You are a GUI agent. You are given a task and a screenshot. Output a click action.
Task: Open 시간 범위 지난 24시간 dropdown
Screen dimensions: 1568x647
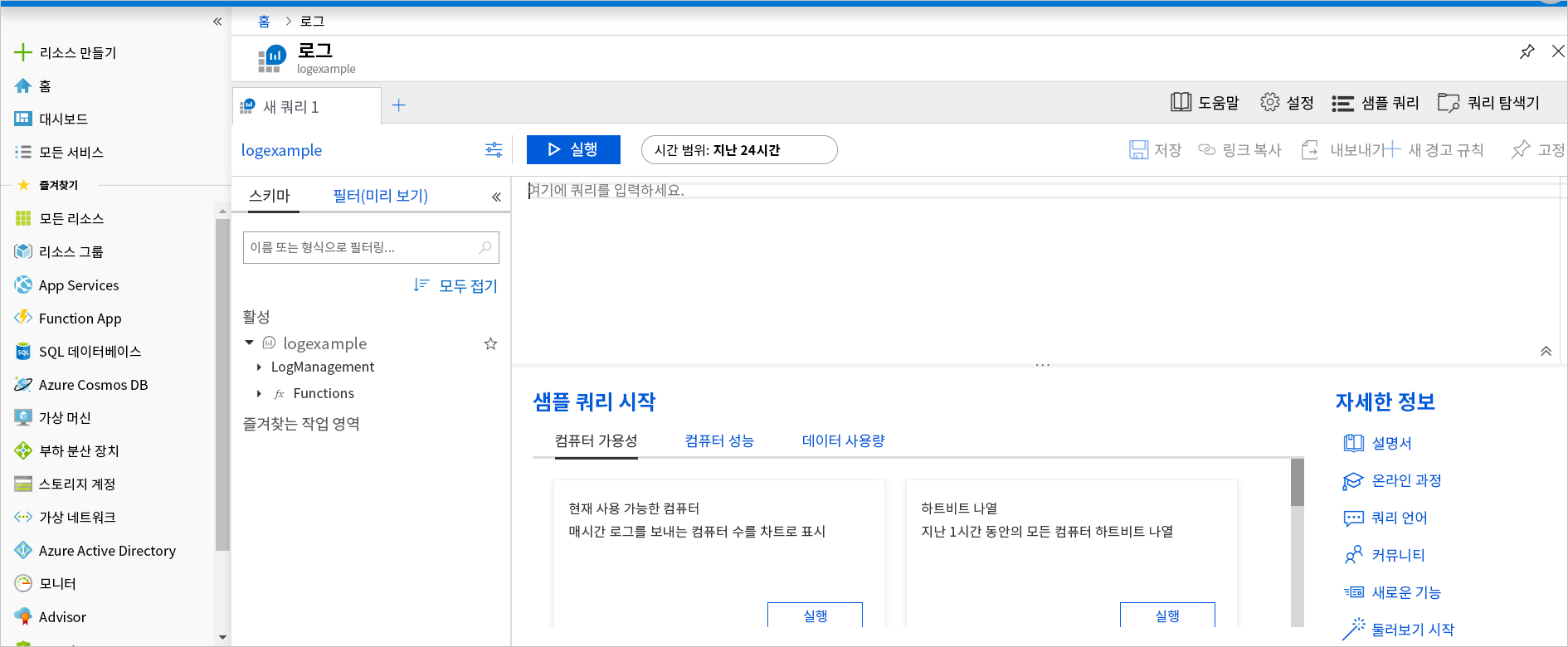point(739,150)
